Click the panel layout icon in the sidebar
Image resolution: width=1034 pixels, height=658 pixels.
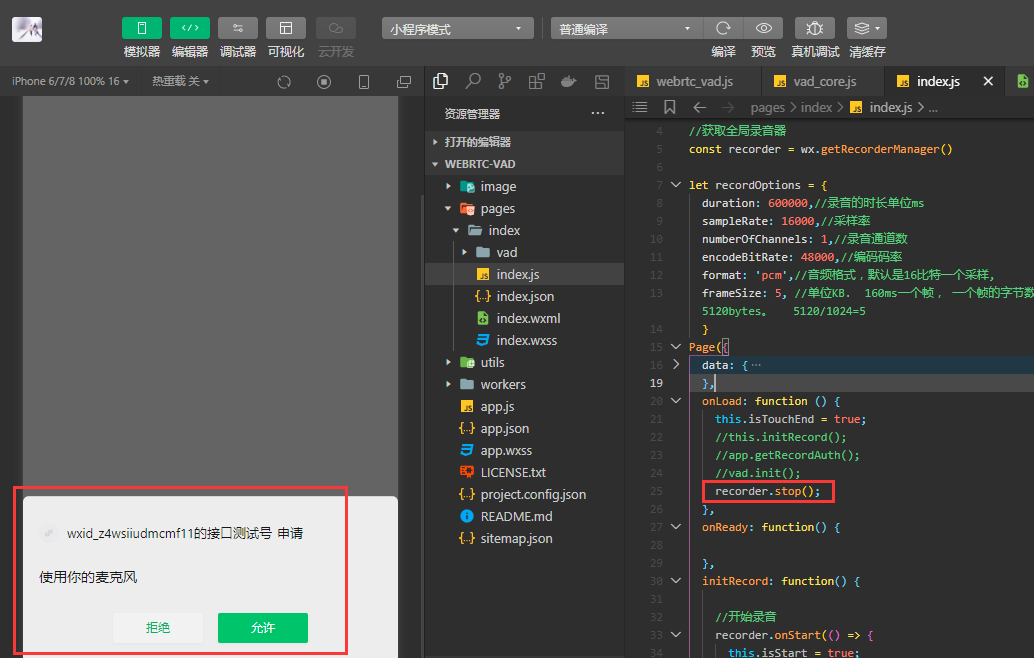point(602,82)
